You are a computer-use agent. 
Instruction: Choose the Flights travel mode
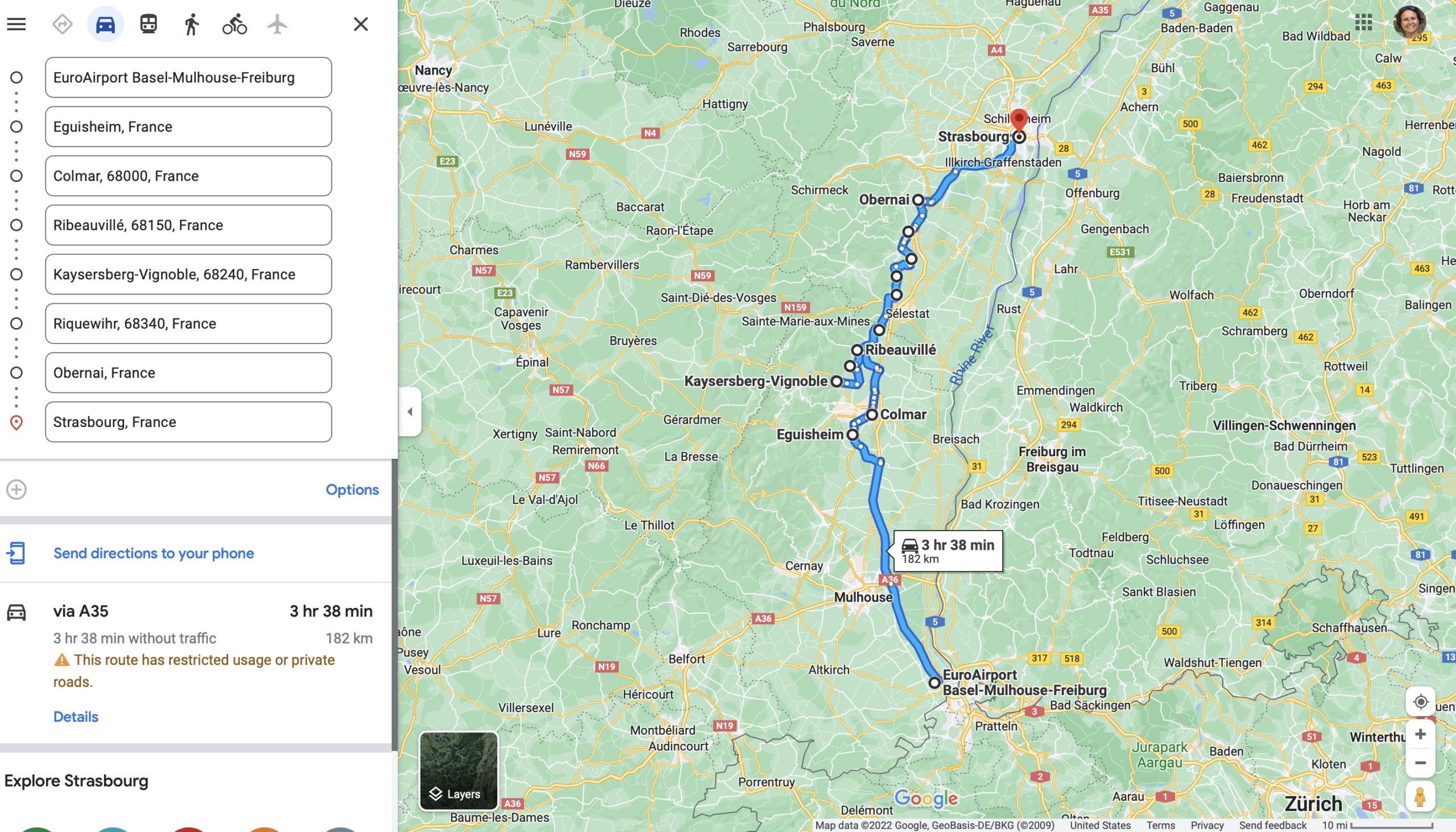point(277,24)
